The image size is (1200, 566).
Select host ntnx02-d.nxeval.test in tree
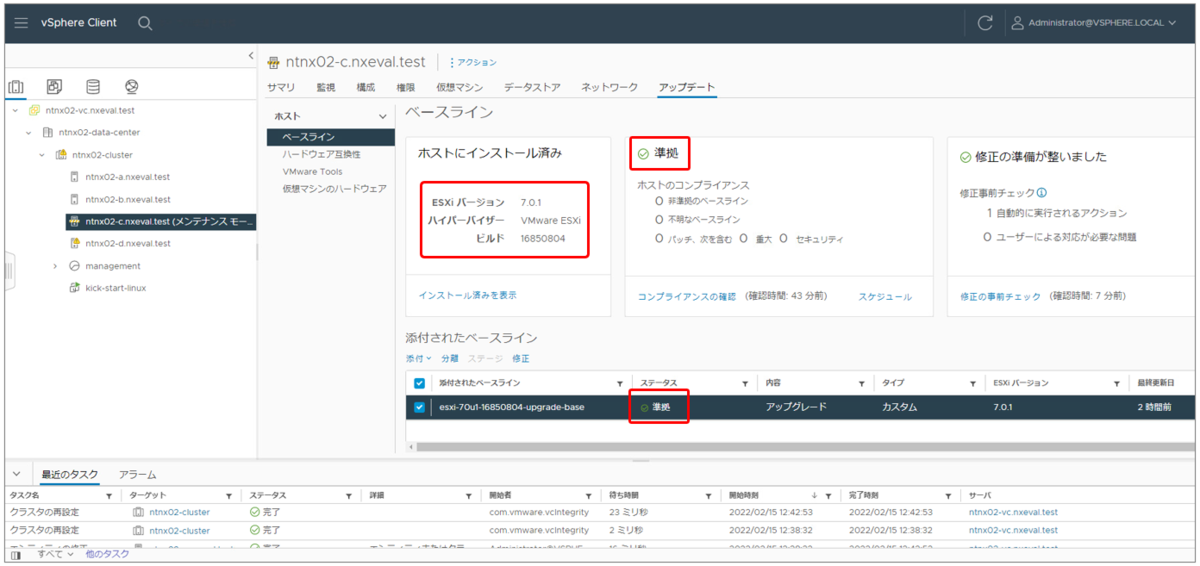[x=128, y=243]
